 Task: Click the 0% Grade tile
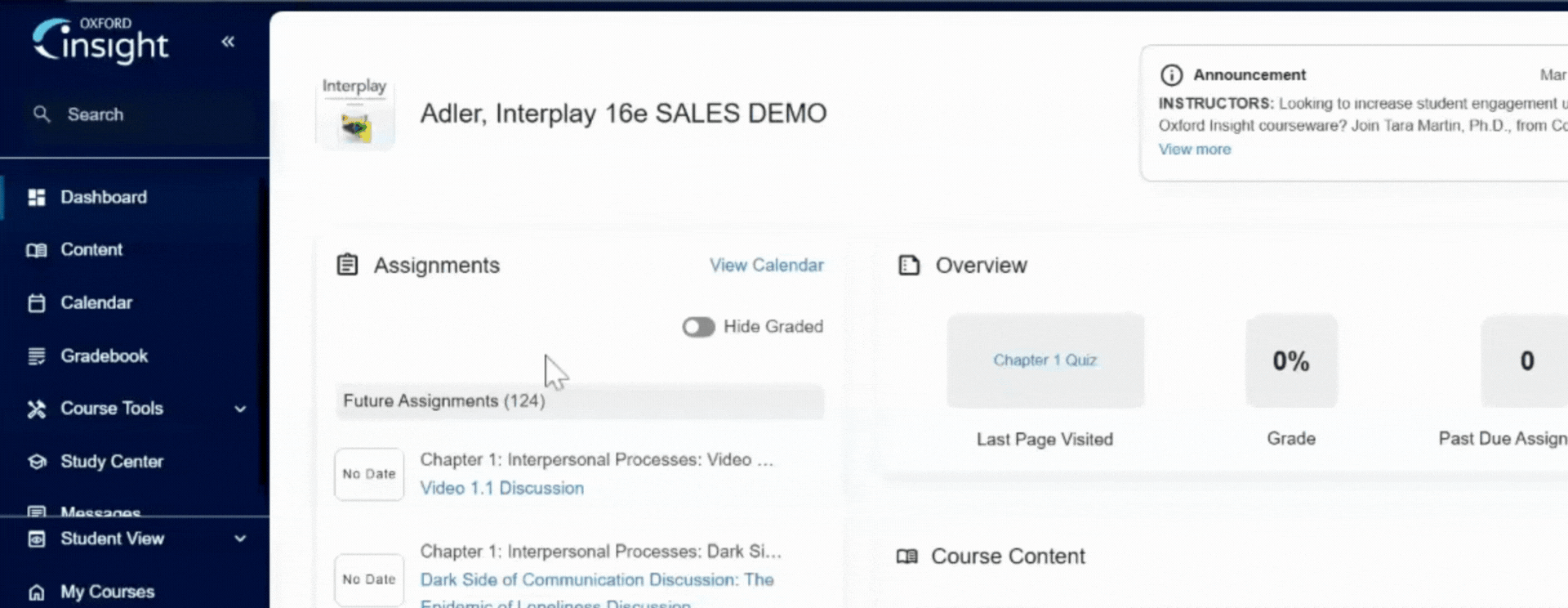(x=1291, y=360)
